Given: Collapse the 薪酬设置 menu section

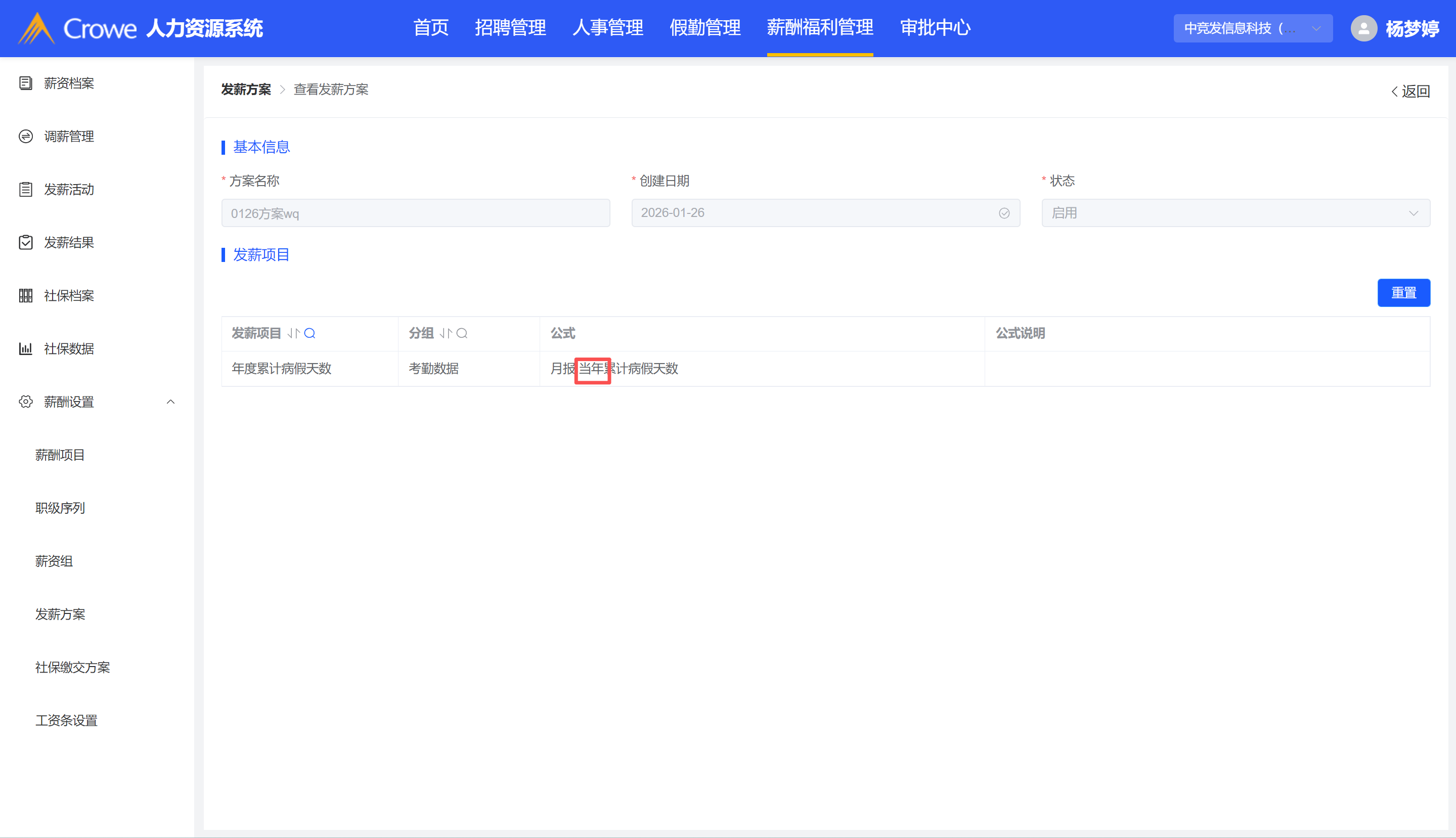Looking at the screenshot, I should point(170,402).
